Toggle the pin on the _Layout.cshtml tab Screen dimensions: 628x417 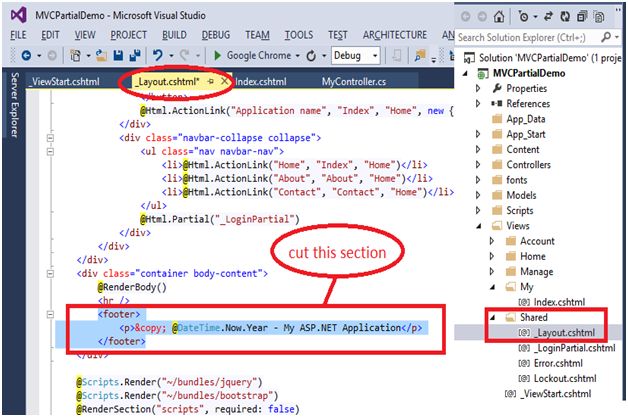pyautogui.click(x=211, y=81)
